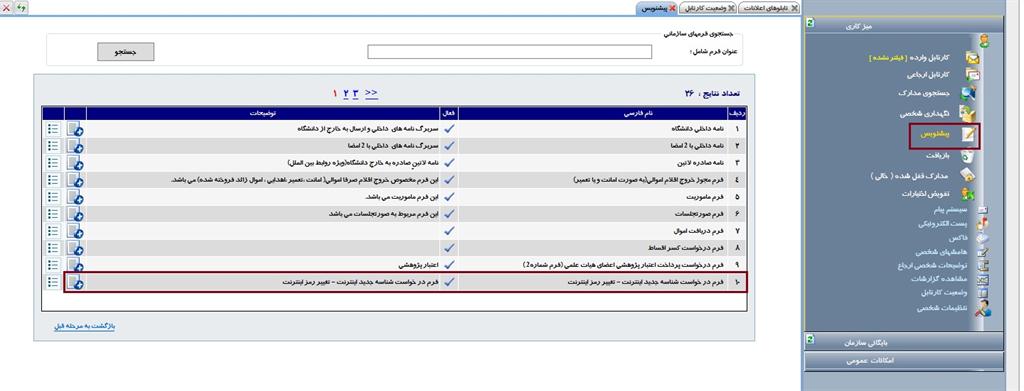
Task: Toggle the فعال checkmark for row 10
Action: (x=449, y=282)
